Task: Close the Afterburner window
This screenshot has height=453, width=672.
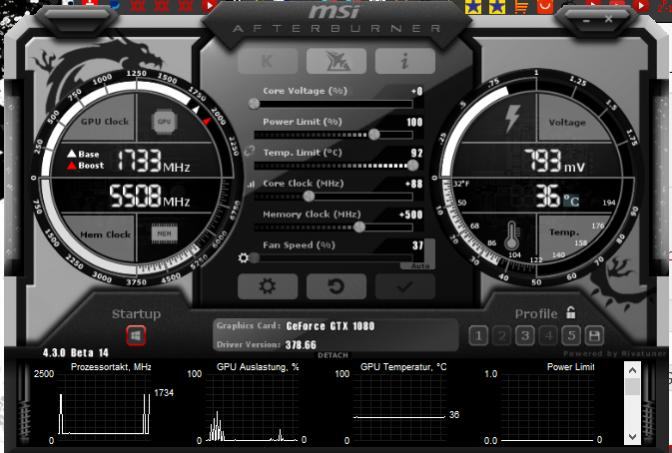Action: pyautogui.click(x=609, y=19)
